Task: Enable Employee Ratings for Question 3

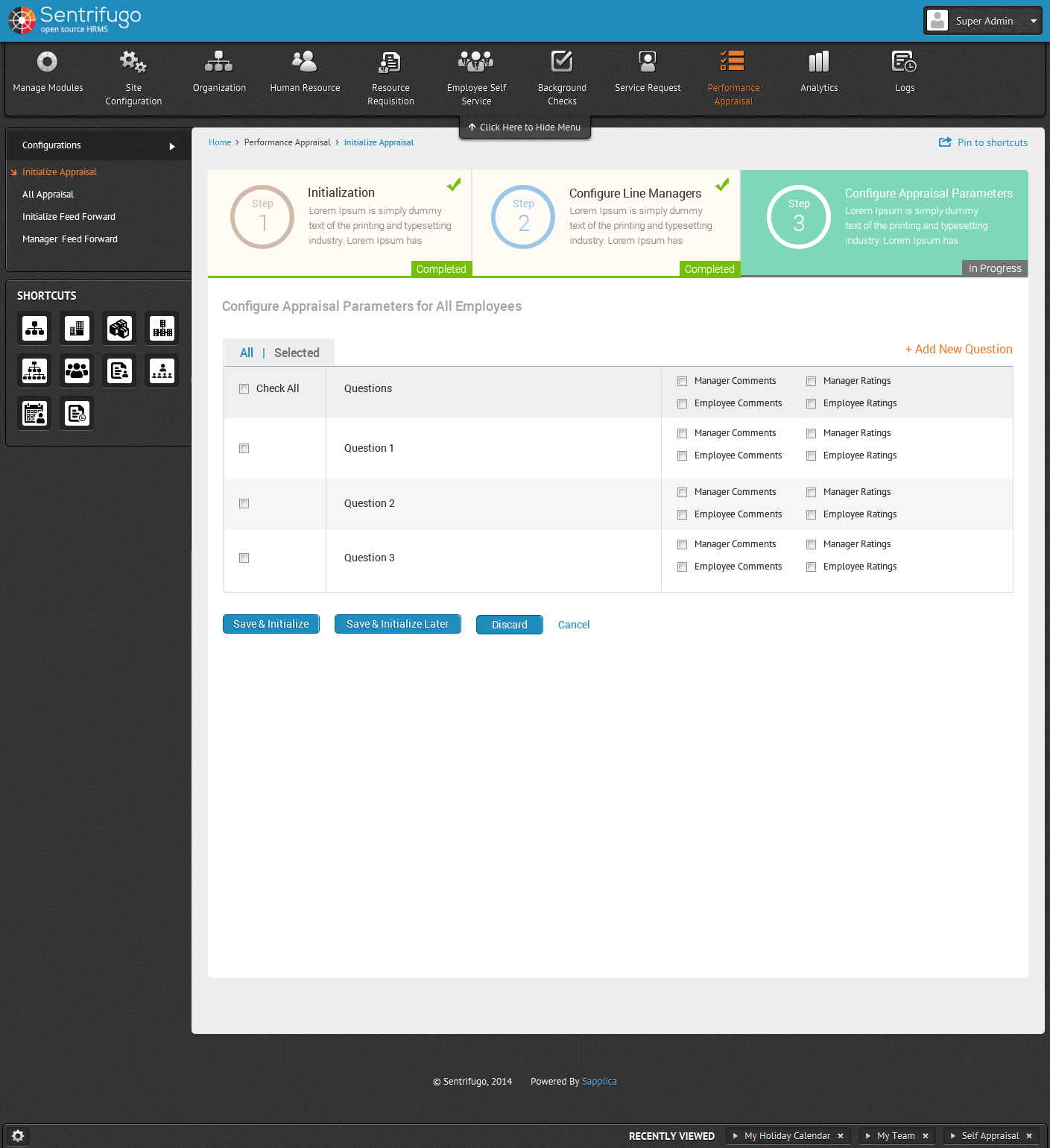Action: coord(811,567)
